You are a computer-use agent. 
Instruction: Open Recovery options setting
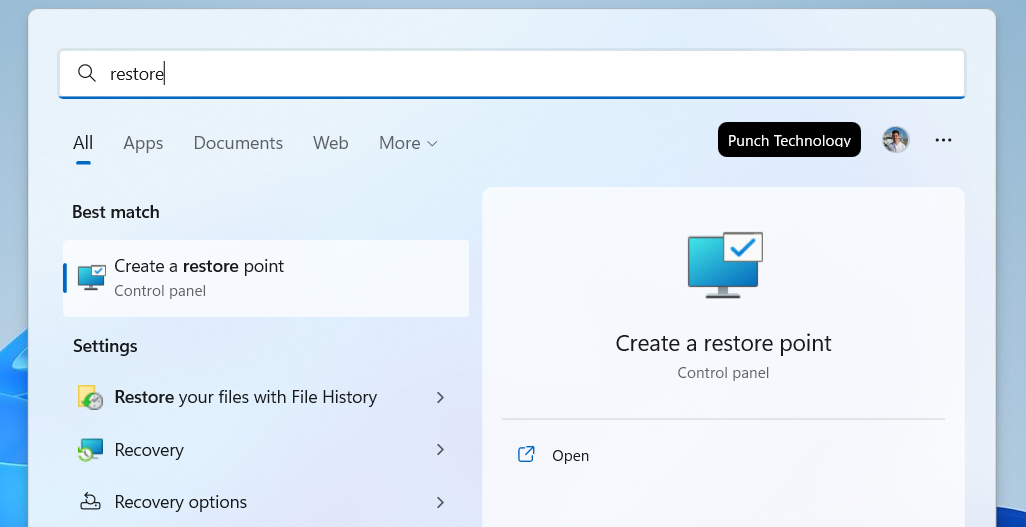(x=260, y=502)
